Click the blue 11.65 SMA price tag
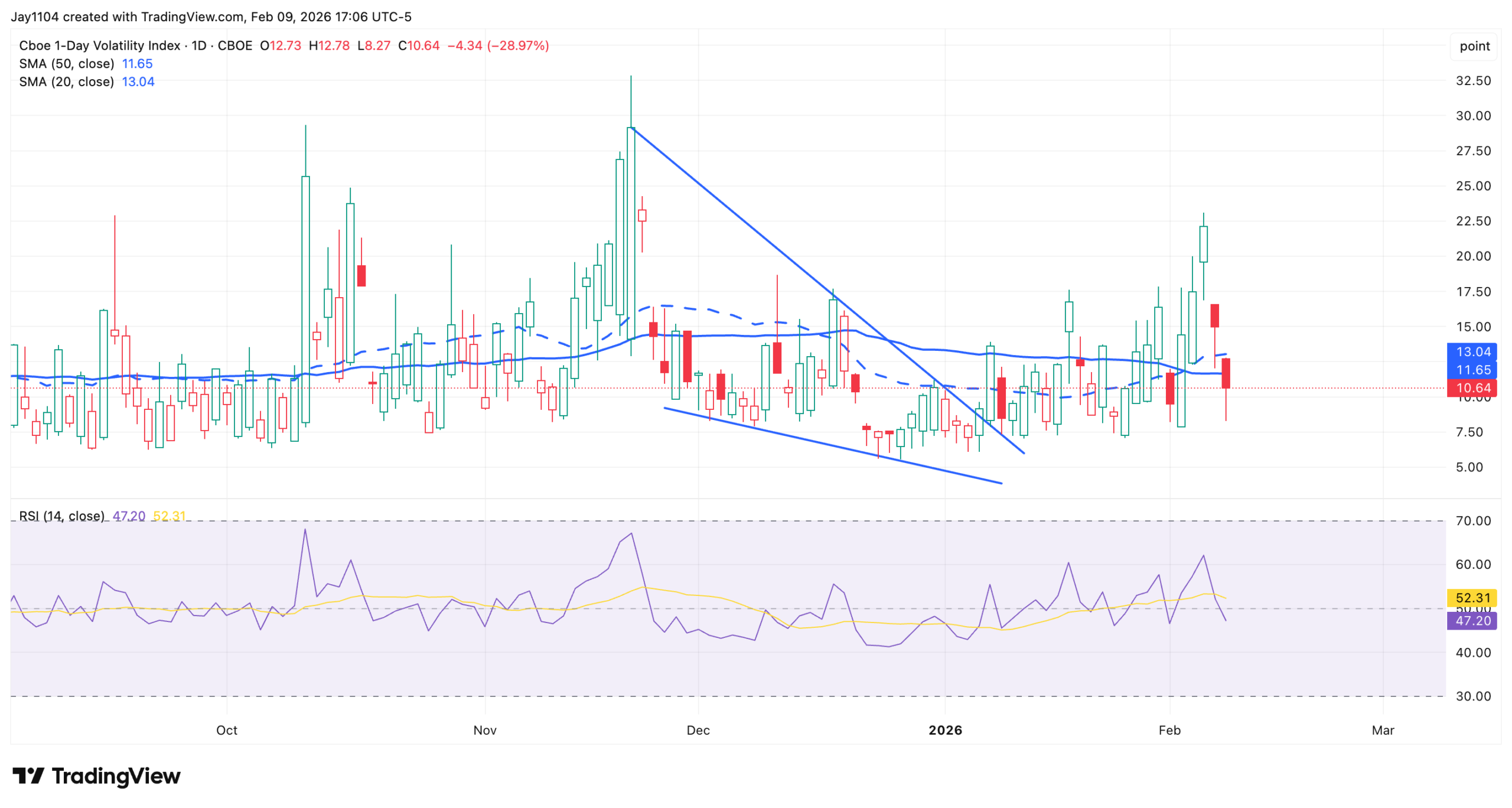Screen dimensions: 1512x808 click(x=1471, y=370)
